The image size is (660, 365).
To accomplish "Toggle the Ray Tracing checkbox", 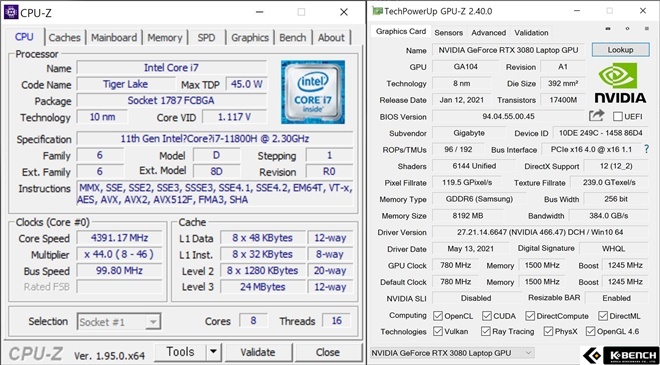I will [x=486, y=331].
